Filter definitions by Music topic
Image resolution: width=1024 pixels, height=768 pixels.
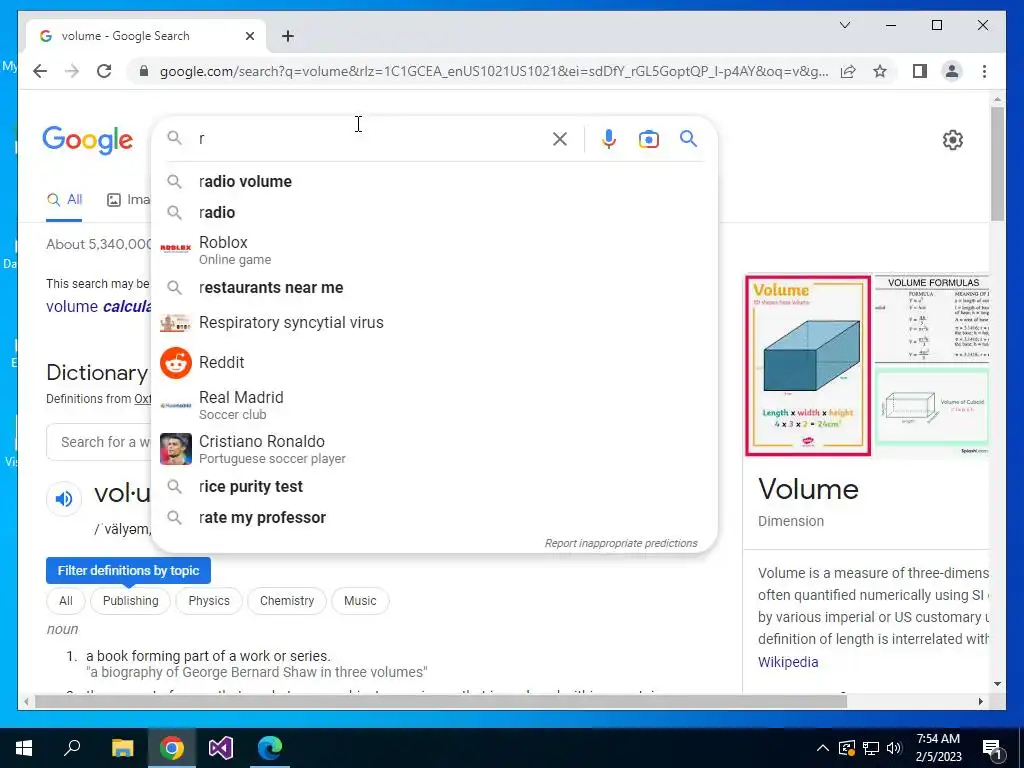click(360, 601)
